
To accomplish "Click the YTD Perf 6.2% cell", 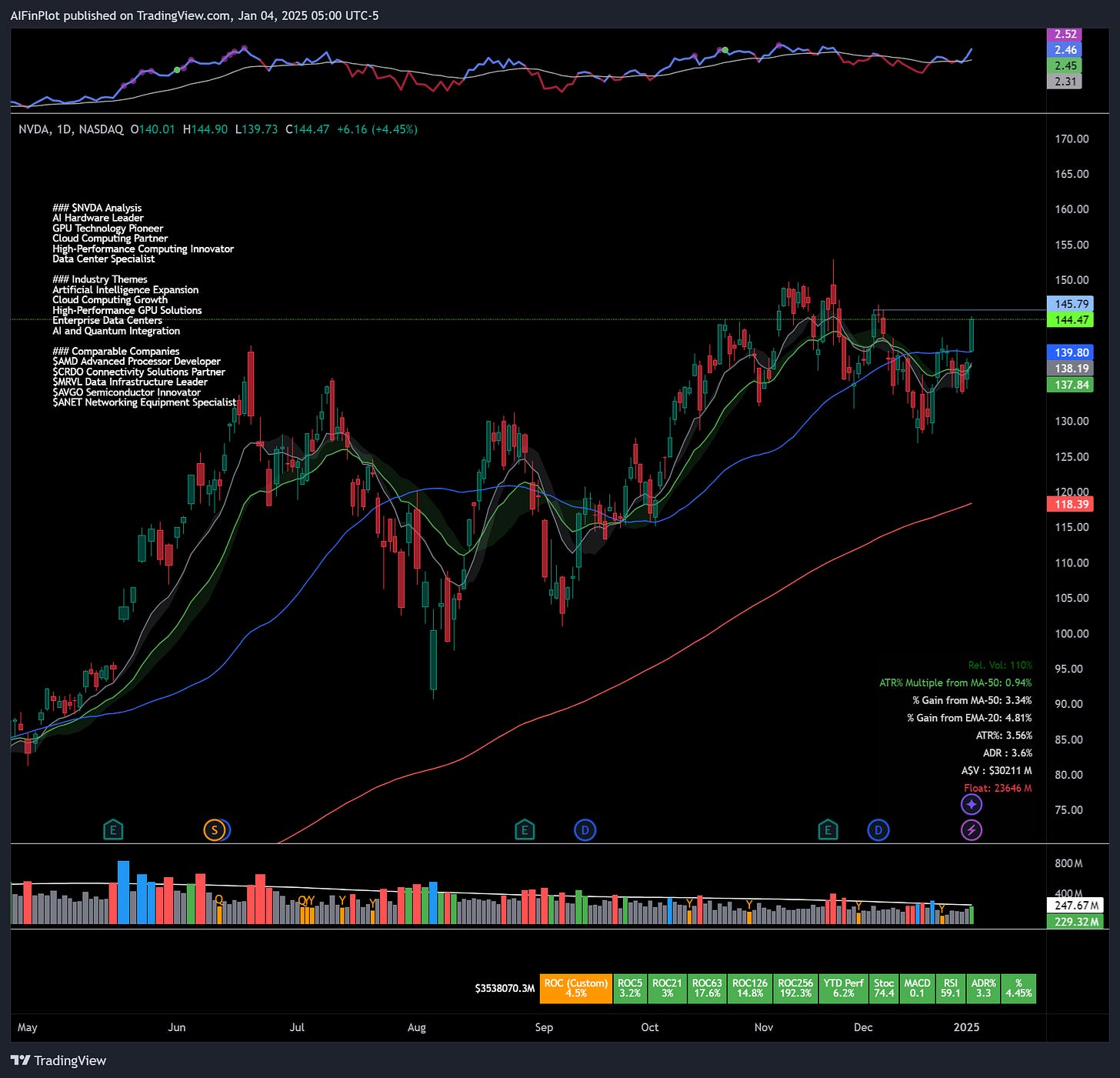I will (x=844, y=989).
